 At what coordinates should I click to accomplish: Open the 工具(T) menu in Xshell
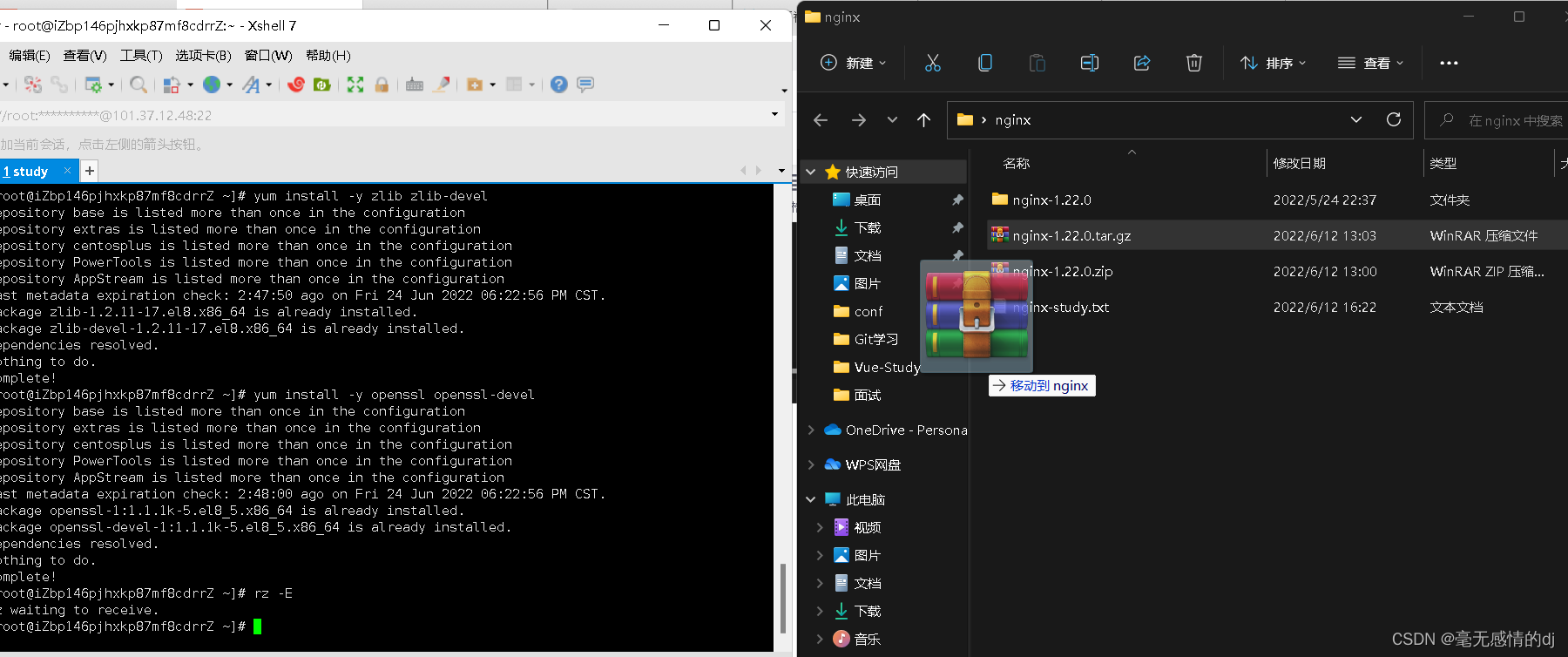(141, 55)
